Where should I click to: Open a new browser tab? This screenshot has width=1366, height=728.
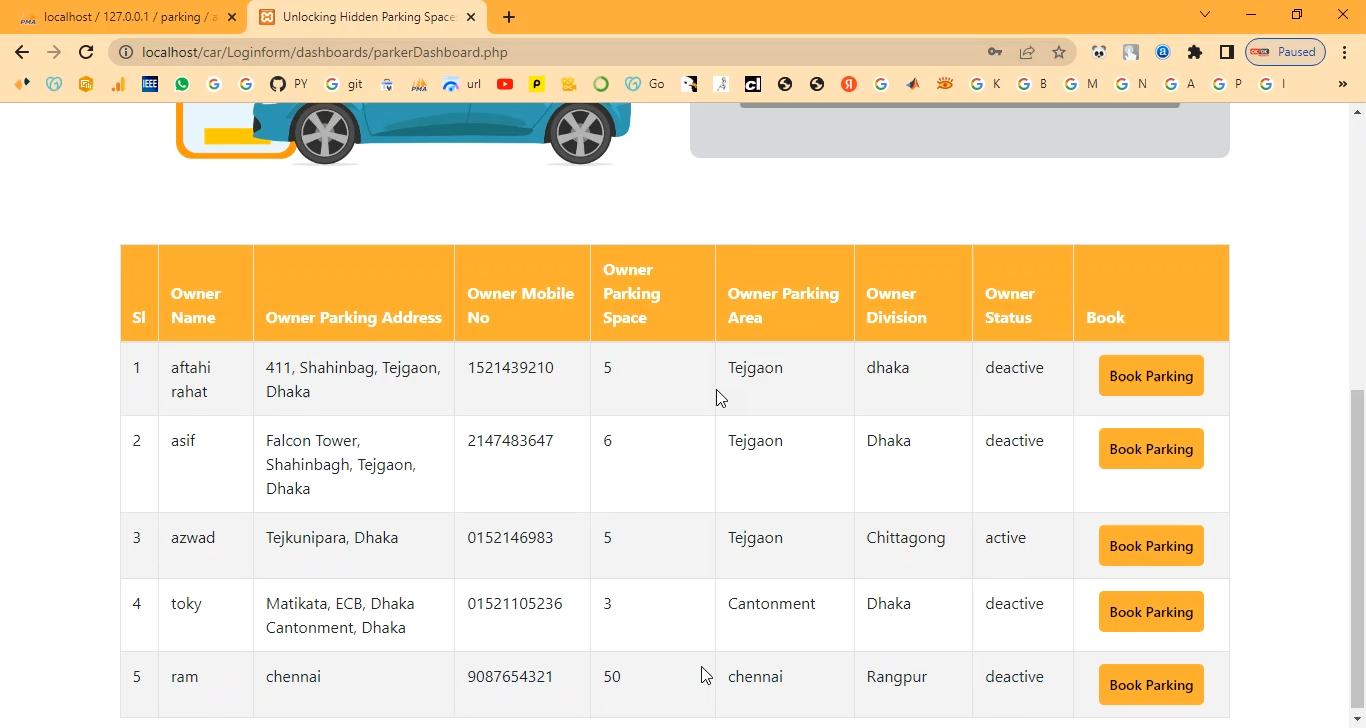[x=509, y=17]
